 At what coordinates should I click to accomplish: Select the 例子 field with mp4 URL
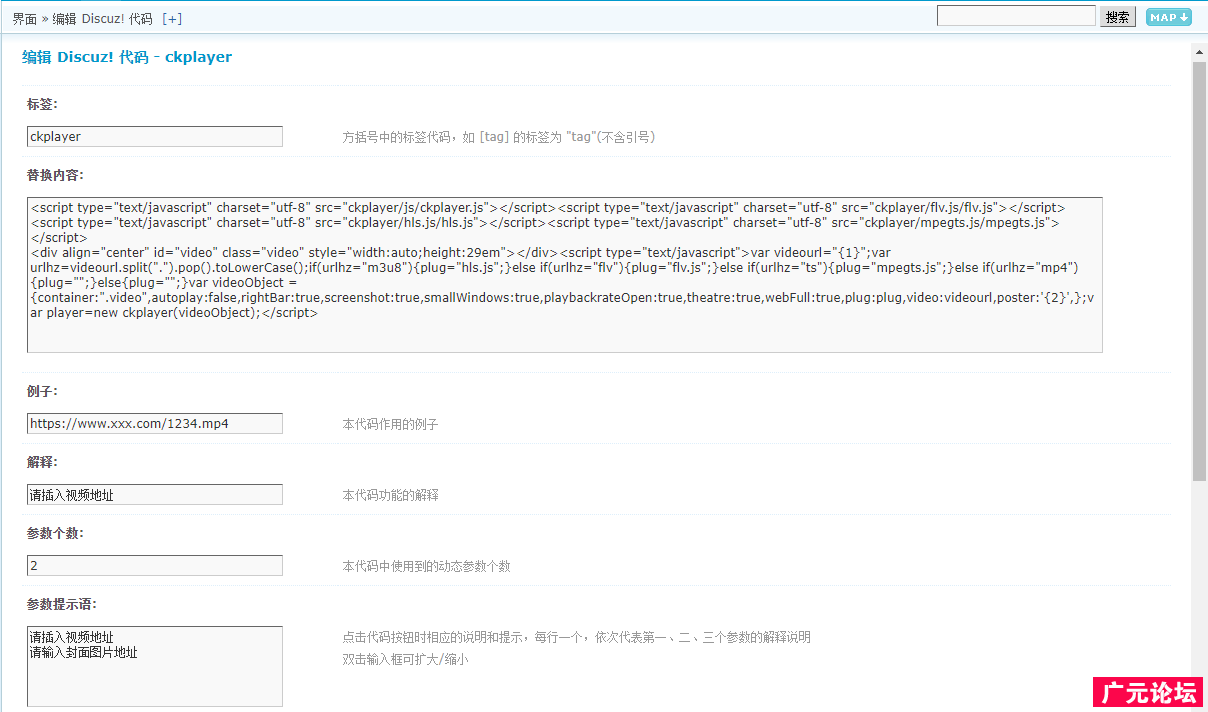(155, 424)
